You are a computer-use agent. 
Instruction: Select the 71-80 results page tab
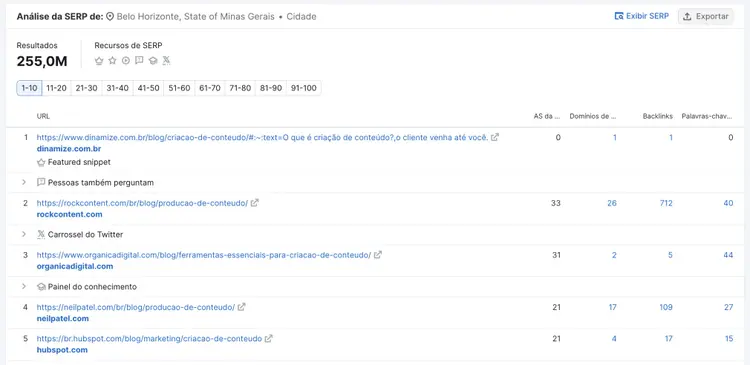point(240,88)
